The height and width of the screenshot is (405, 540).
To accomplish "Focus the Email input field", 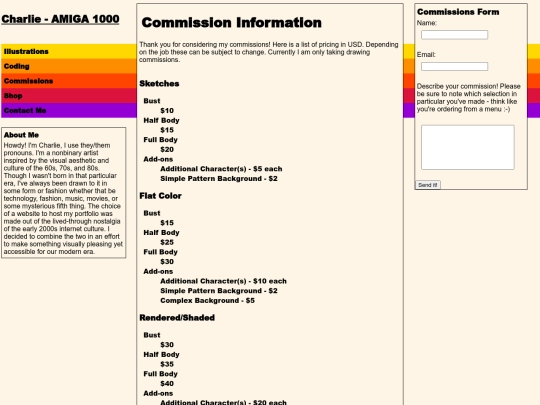I will coord(454,66).
